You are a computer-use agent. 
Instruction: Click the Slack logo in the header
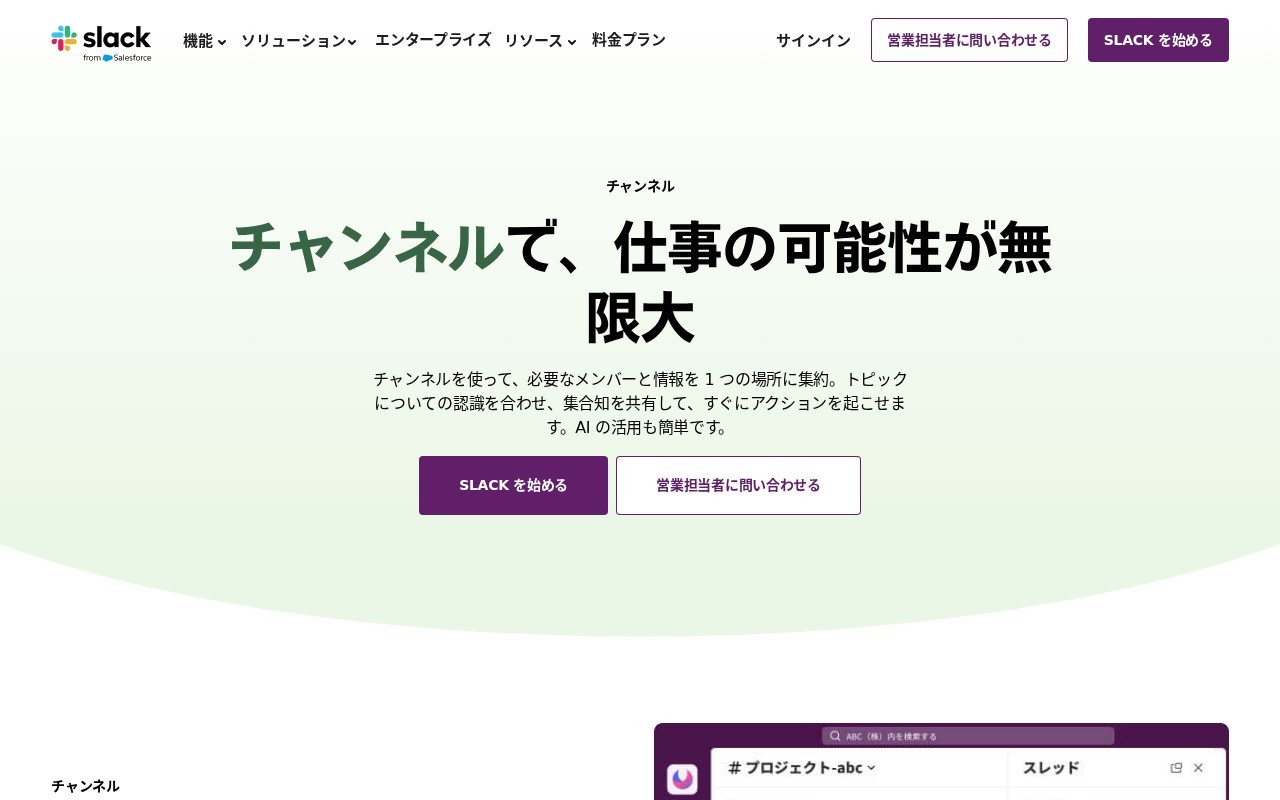(x=101, y=42)
